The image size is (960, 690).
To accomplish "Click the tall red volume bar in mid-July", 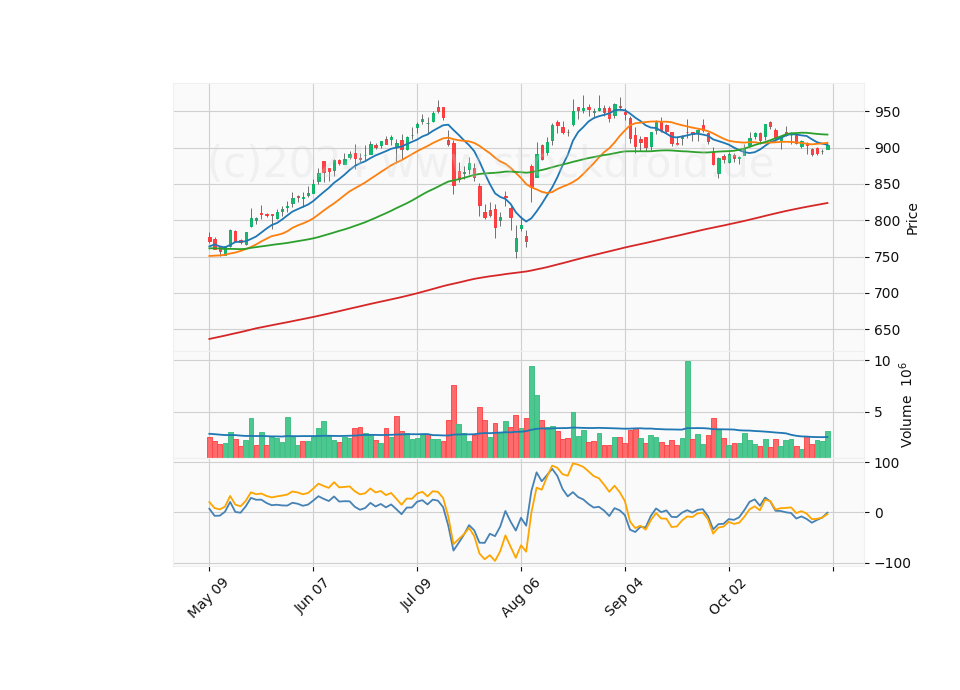I will (x=454, y=422).
